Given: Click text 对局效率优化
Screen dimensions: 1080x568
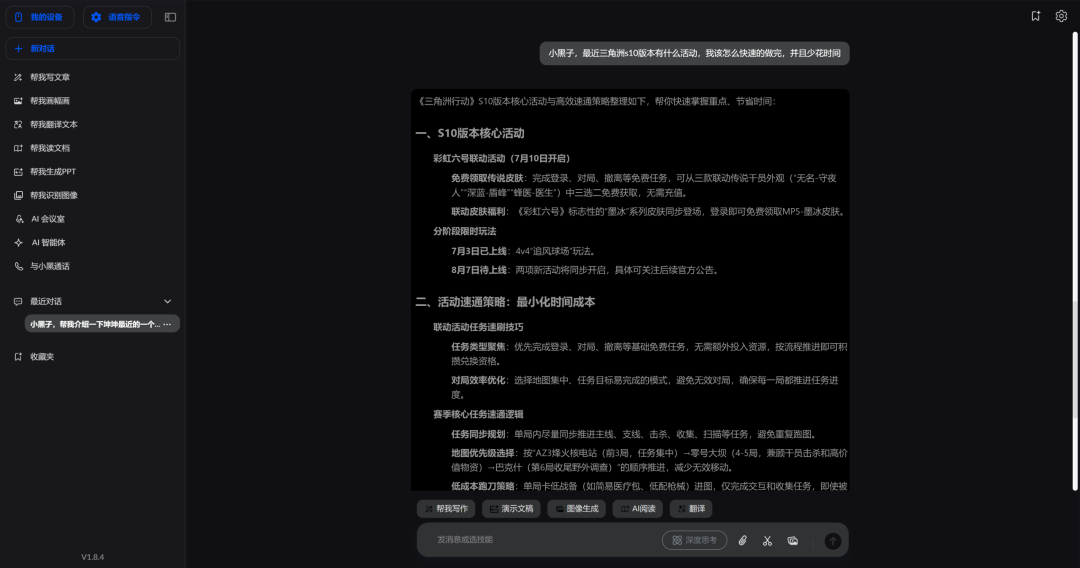Looking at the screenshot, I should tap(478, 380).
